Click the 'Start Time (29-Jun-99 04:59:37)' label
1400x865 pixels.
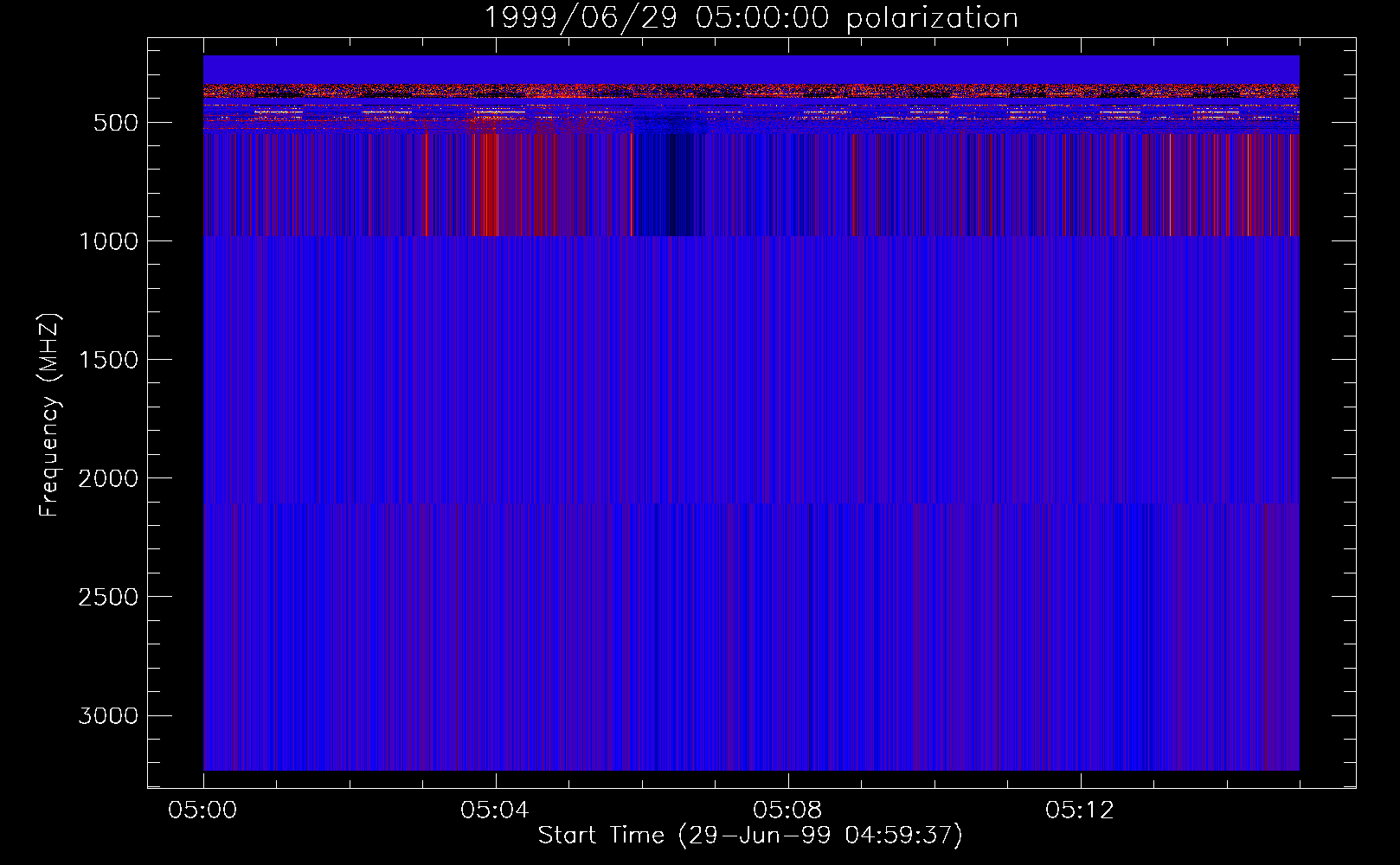click(x=750, y=836)
